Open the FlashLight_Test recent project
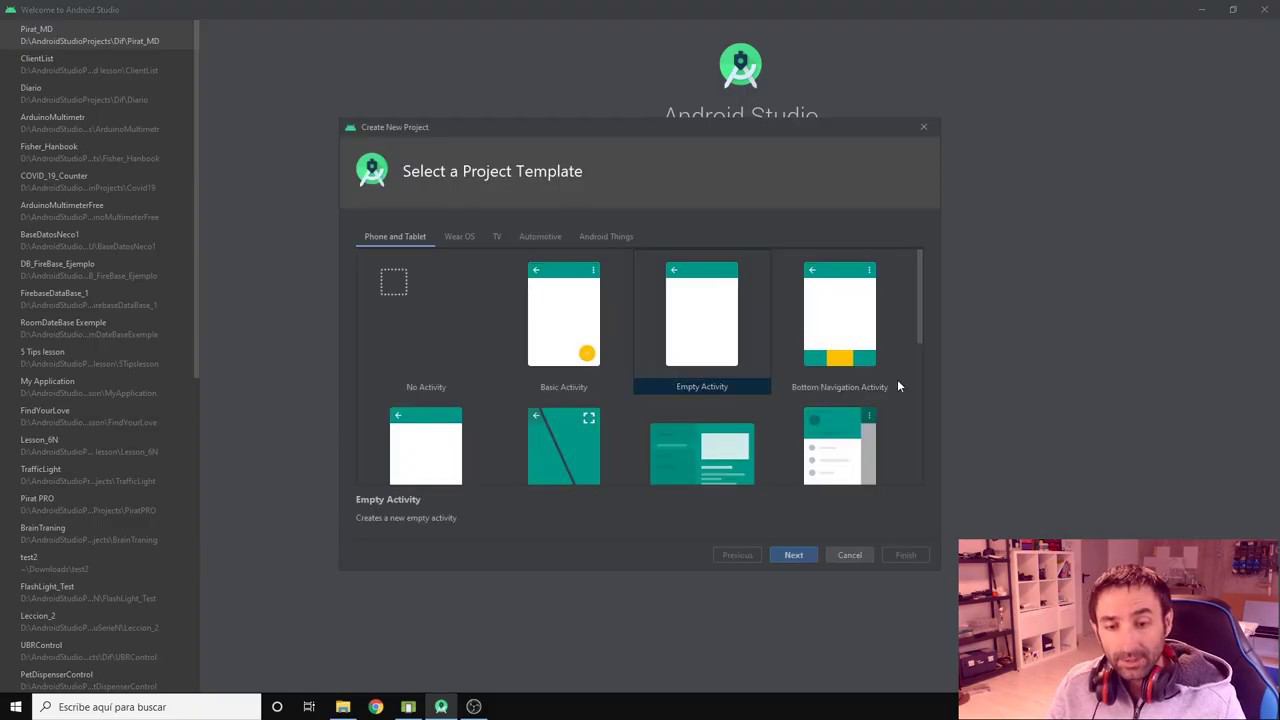 pyautogui.click(x=97, y=592)
